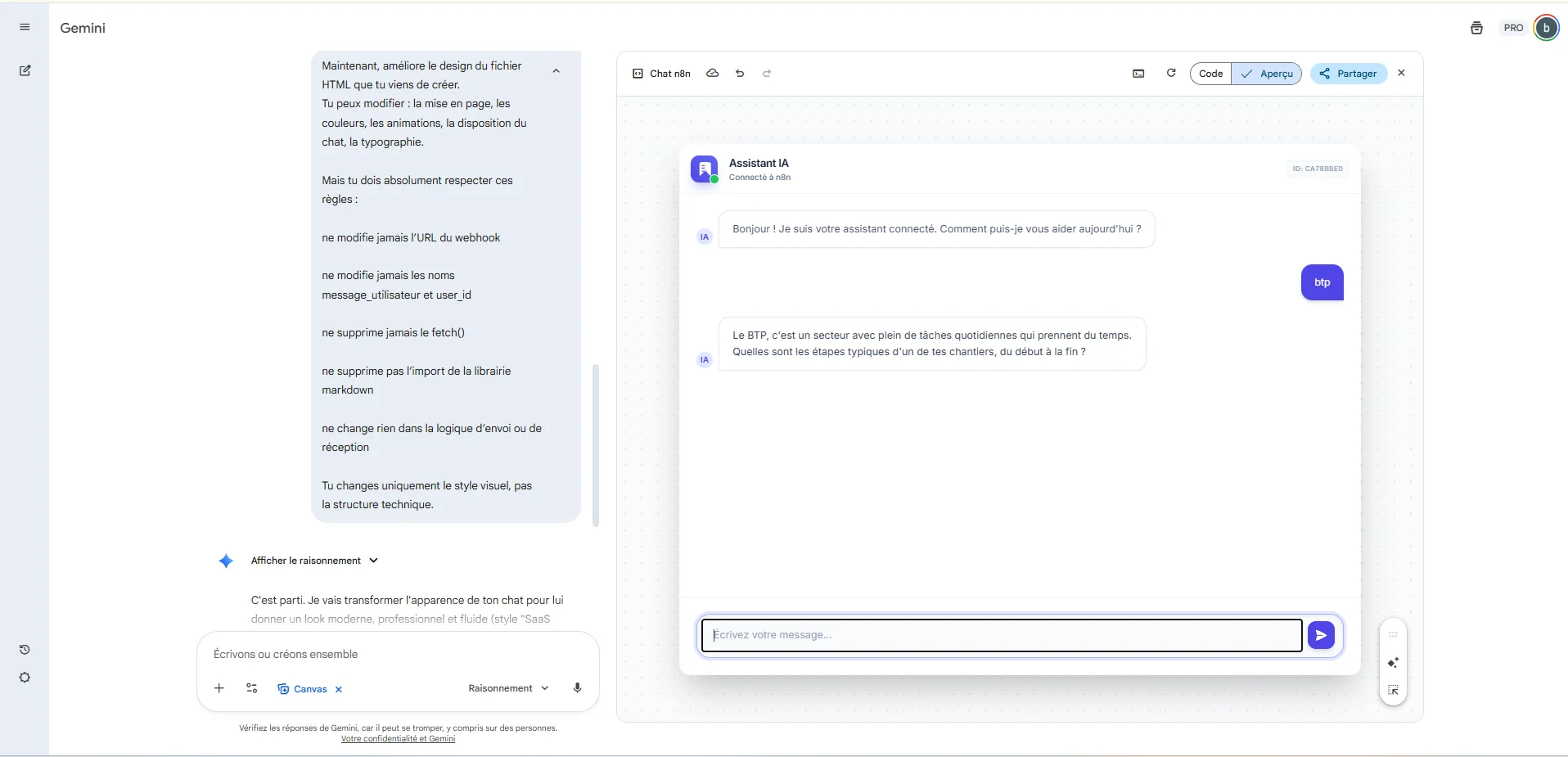Screen dimensions: 1568x757
Task: Expand Afficher le raisonnement
Action: point(304,561)
